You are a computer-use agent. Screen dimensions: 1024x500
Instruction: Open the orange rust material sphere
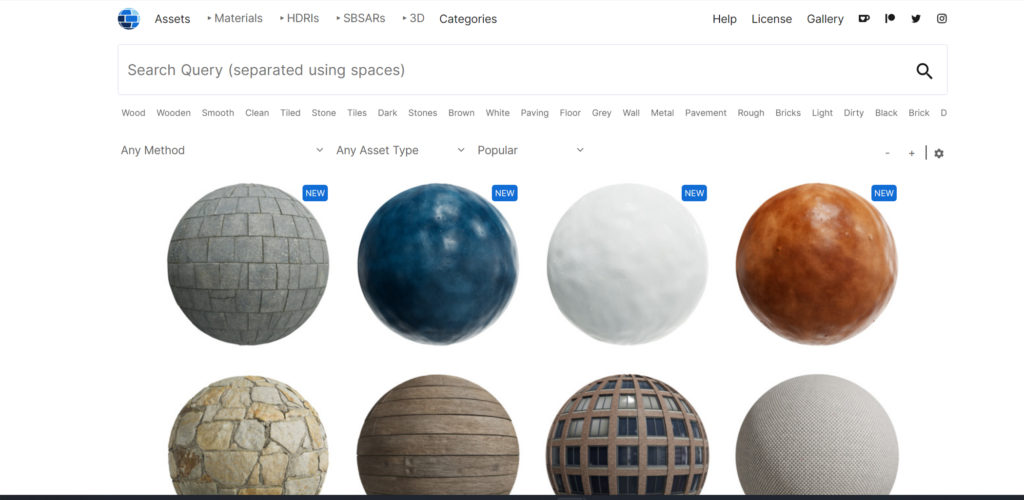816,264
